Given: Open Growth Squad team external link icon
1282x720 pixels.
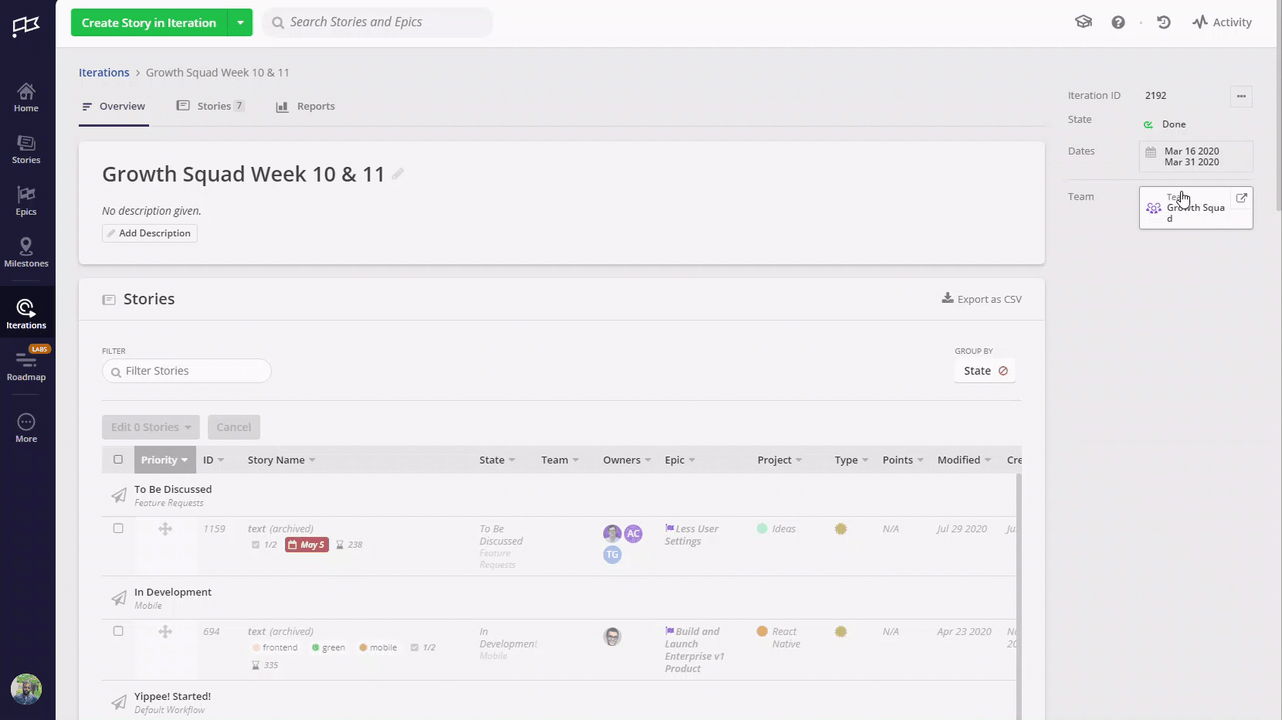Looking at the screenshot, I should click(x=1241, y=198).
